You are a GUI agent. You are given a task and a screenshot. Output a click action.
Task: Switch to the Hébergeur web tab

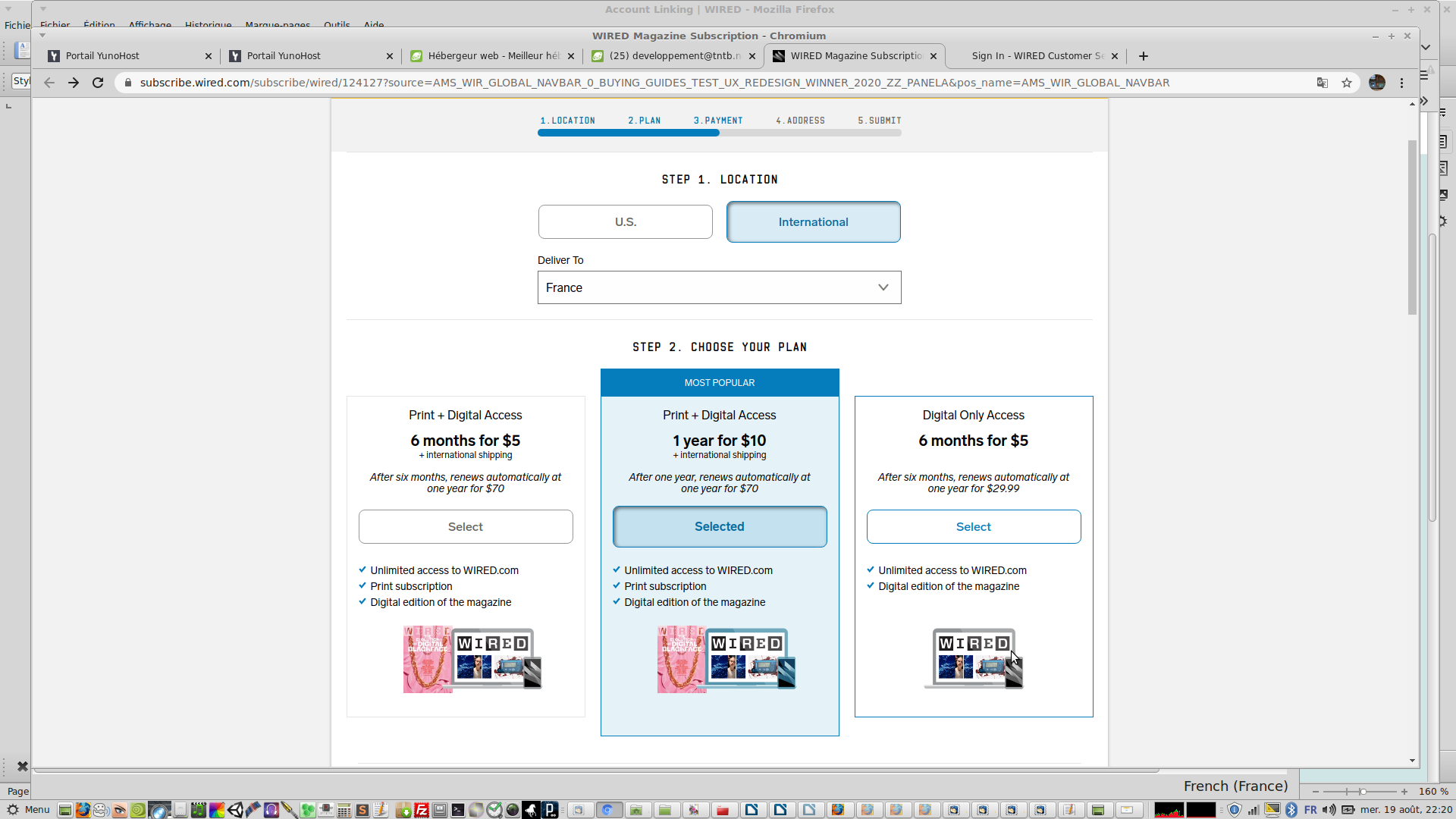pyautogui.click(x=493, y=56)
